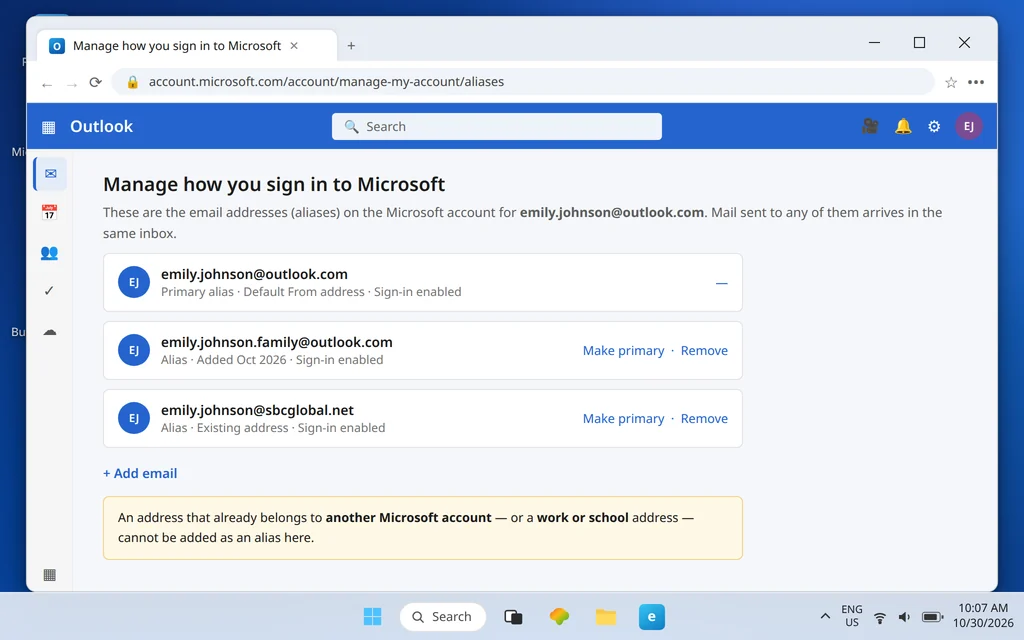Image resolution: width=1024 pixels, height=640 pixels.
Task: Open Mail in the left sidebar
Action: point(50,174)
